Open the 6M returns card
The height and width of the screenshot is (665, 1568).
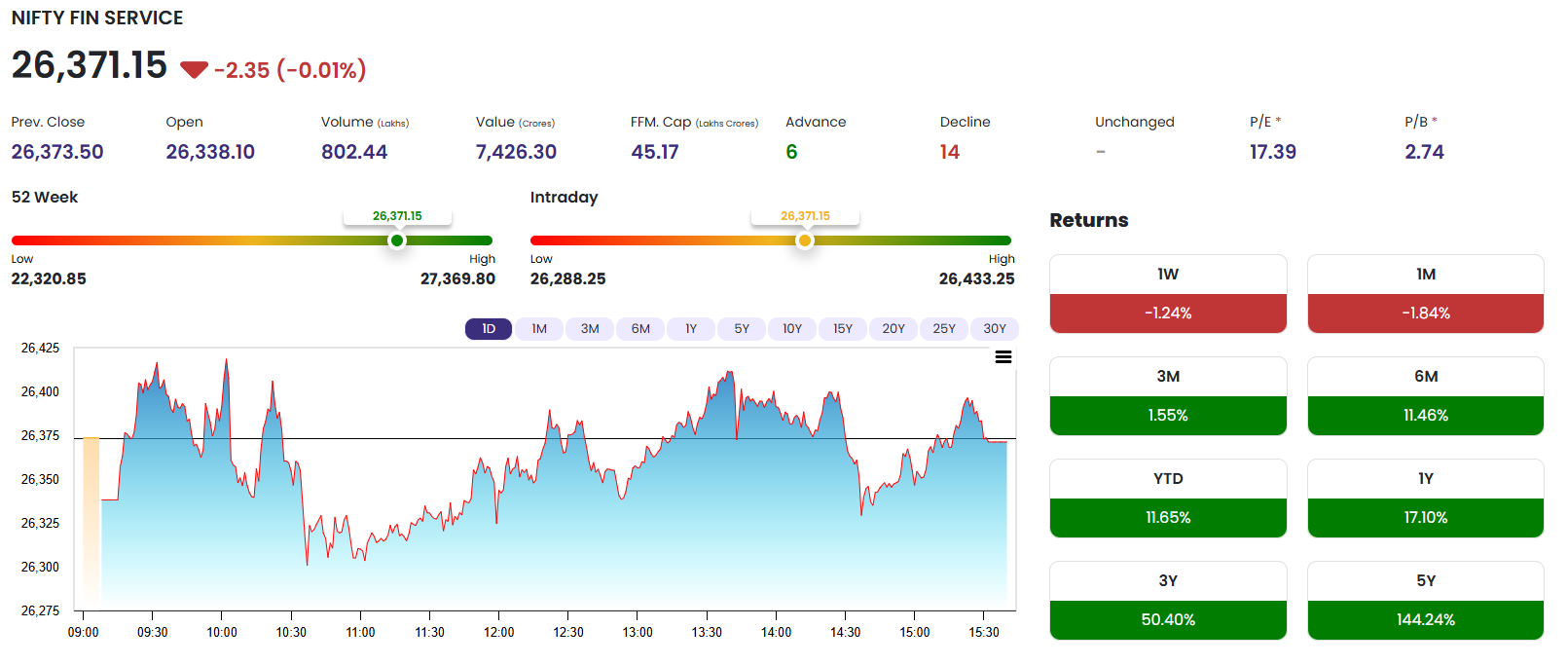pos(1426,396)
